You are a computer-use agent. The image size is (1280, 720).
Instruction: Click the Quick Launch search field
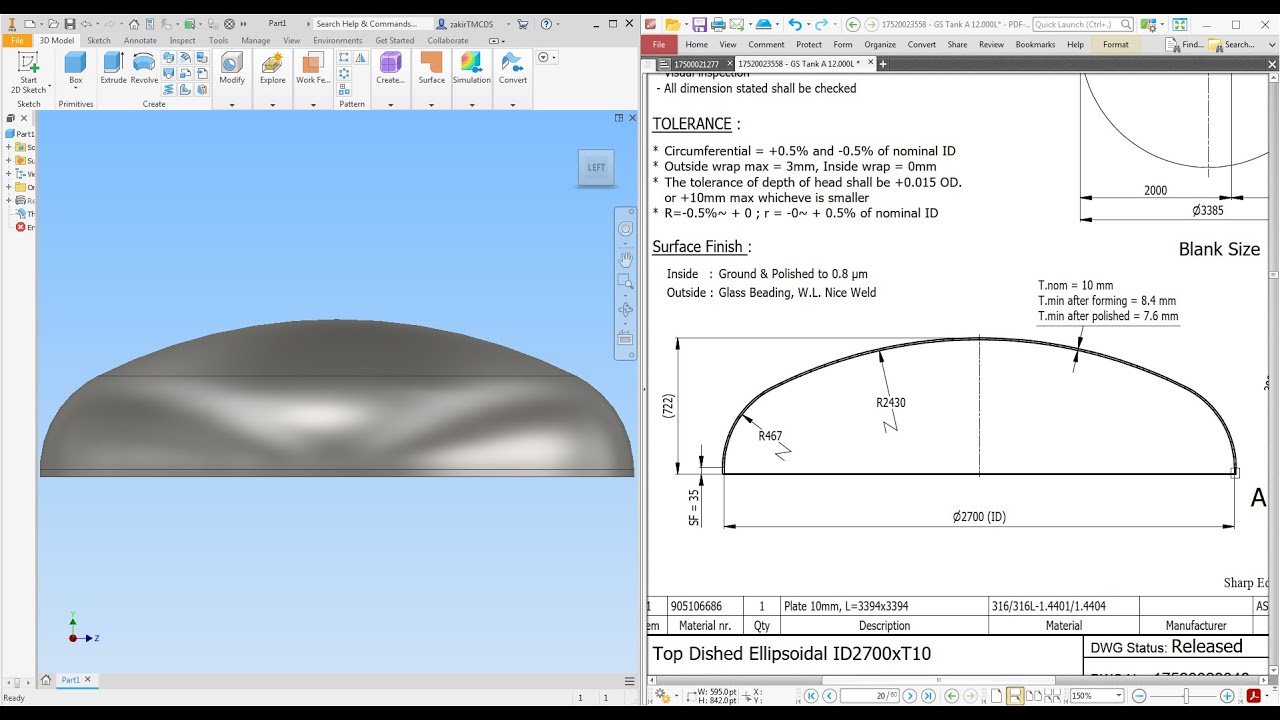click(1083, 24)
